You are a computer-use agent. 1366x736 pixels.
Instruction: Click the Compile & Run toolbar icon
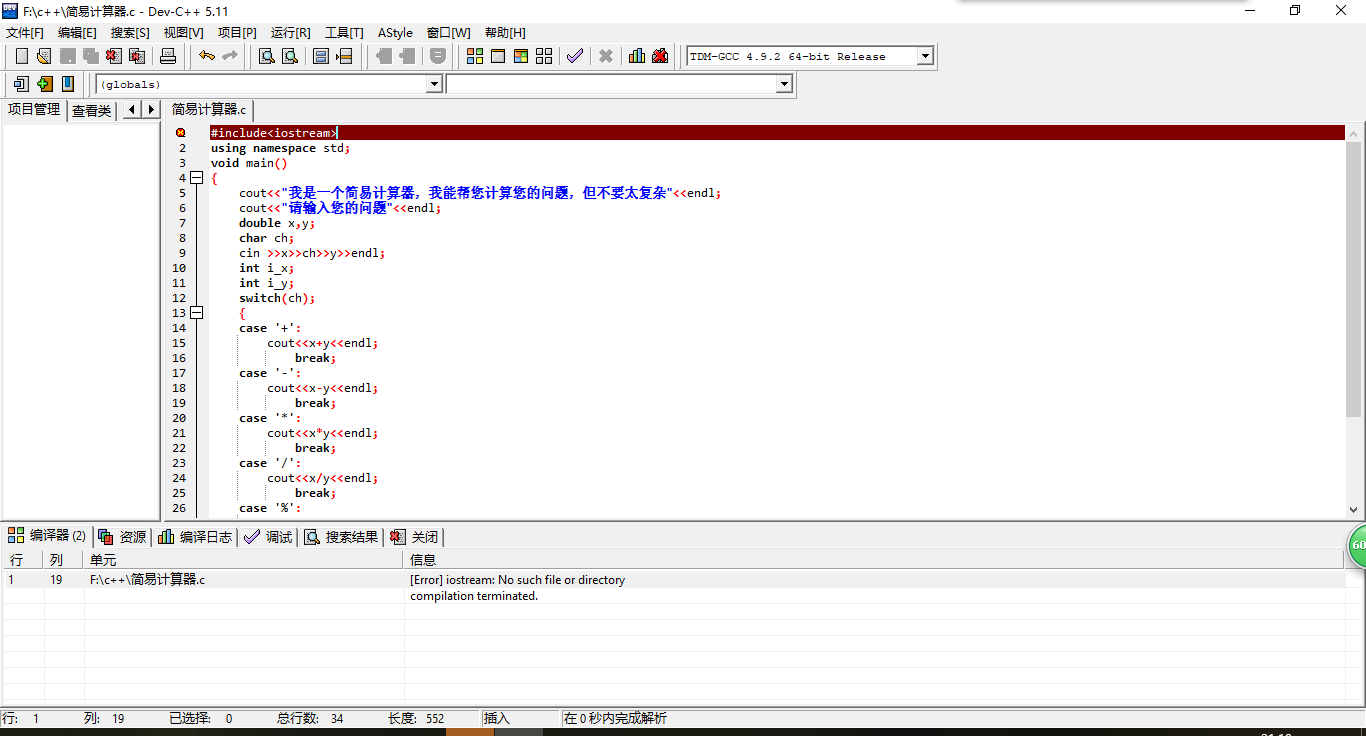tap(521, 56)
